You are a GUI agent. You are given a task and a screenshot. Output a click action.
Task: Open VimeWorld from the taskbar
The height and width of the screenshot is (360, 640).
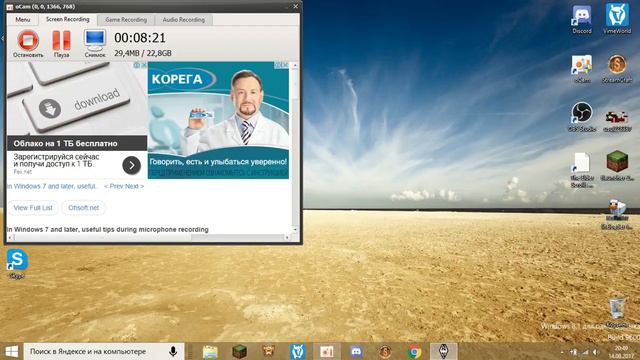coord(298,351)
